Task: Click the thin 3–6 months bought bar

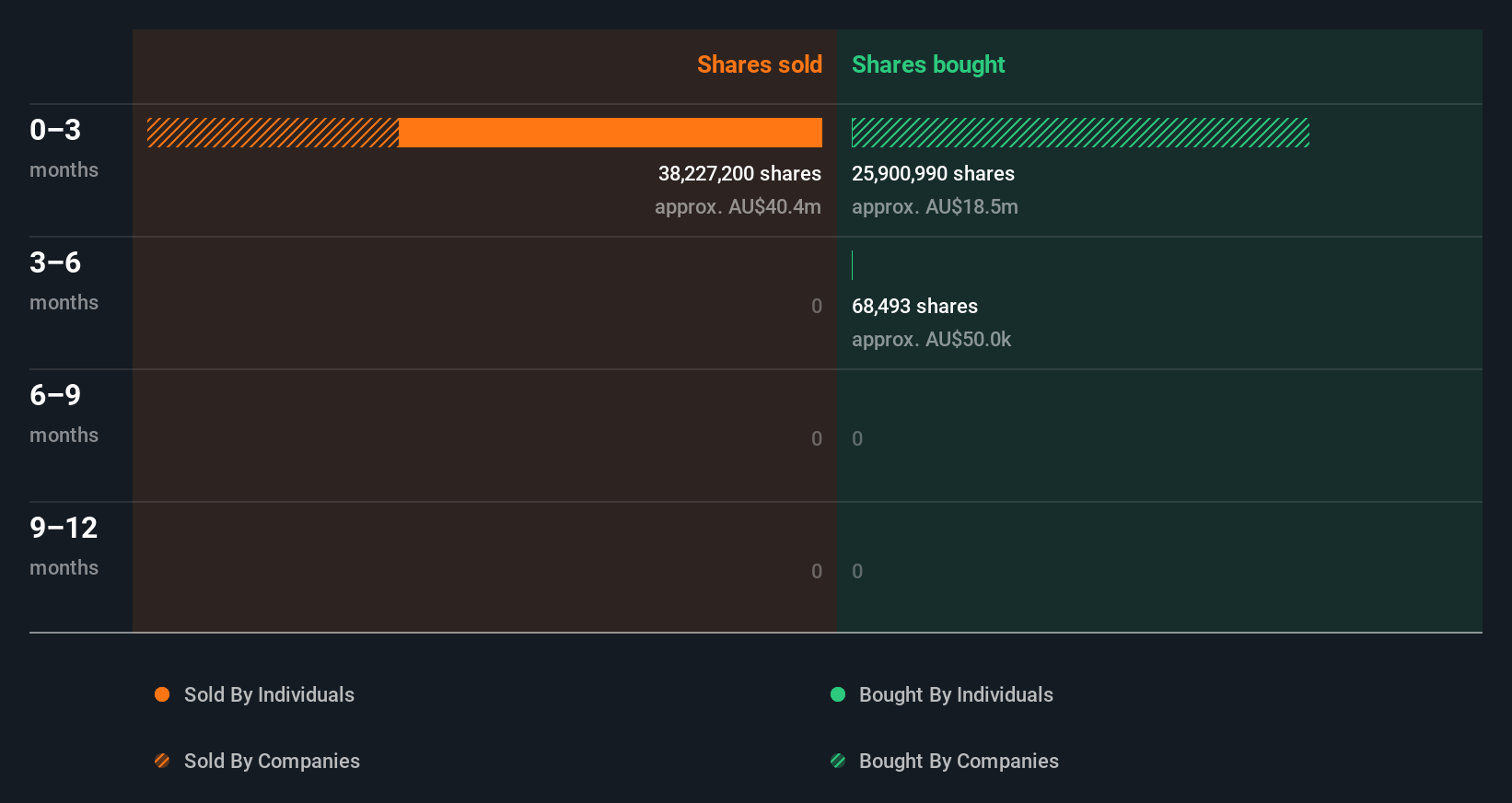Action: [x=853, y=265]
